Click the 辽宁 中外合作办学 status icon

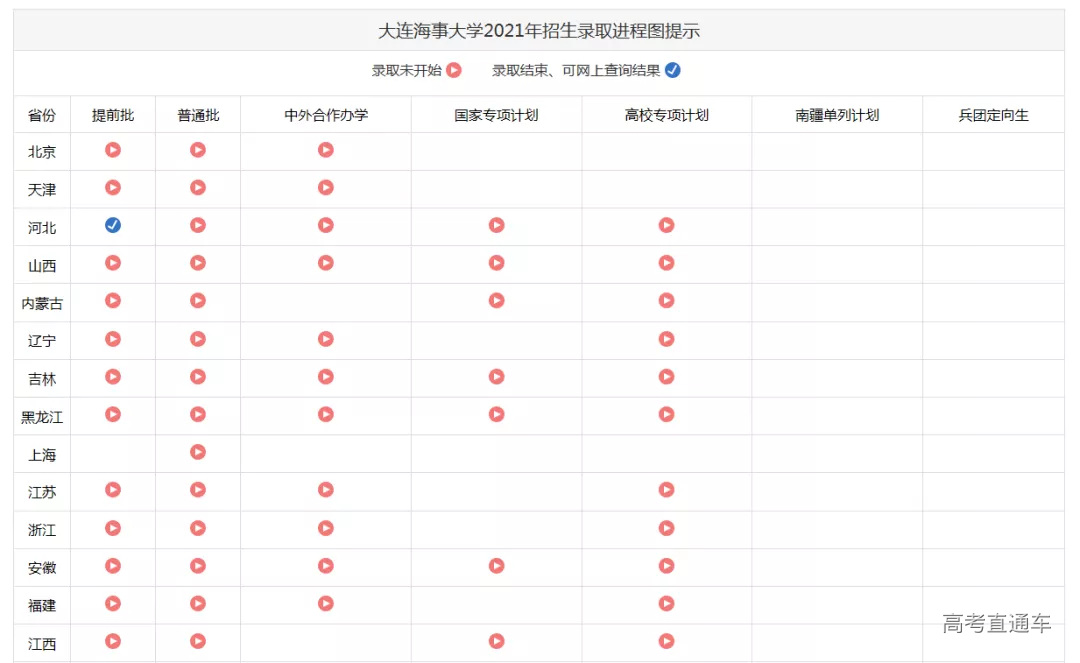point(326,339)
